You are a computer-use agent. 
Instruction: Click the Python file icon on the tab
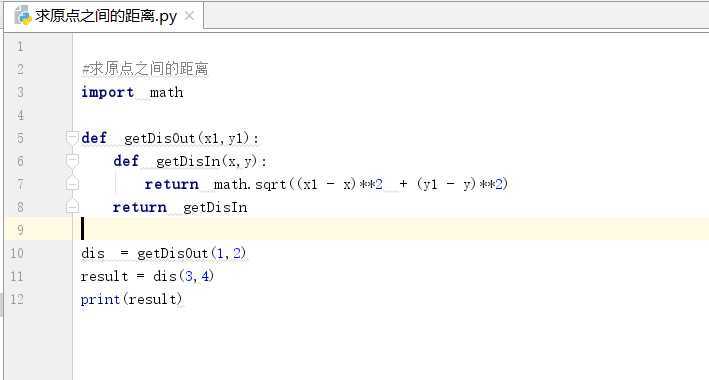(23, 16)
